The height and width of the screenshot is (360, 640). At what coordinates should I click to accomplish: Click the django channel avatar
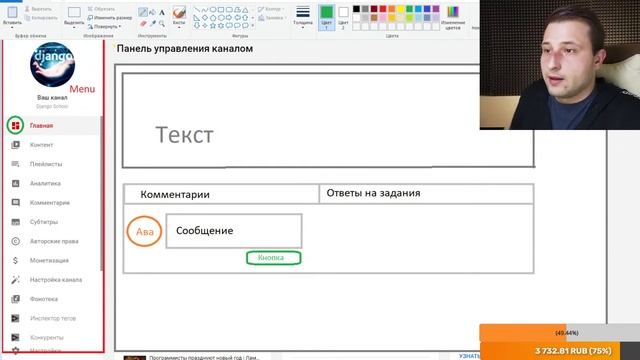point(52,64)
